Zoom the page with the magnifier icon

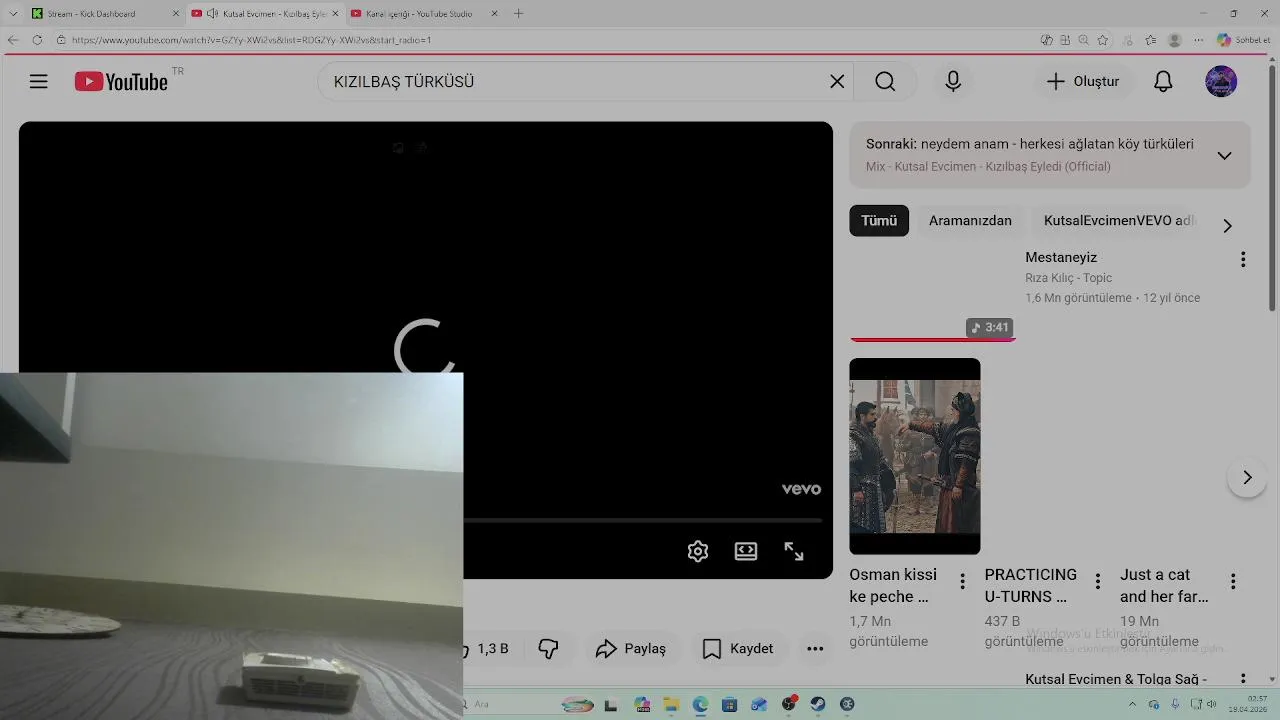click(x=1084, y=40)
